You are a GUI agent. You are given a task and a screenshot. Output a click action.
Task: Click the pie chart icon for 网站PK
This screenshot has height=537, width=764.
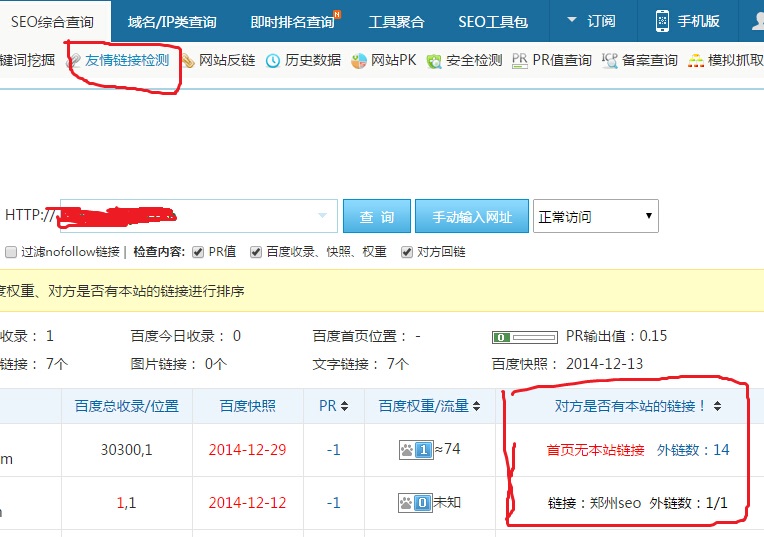[359, 61]
